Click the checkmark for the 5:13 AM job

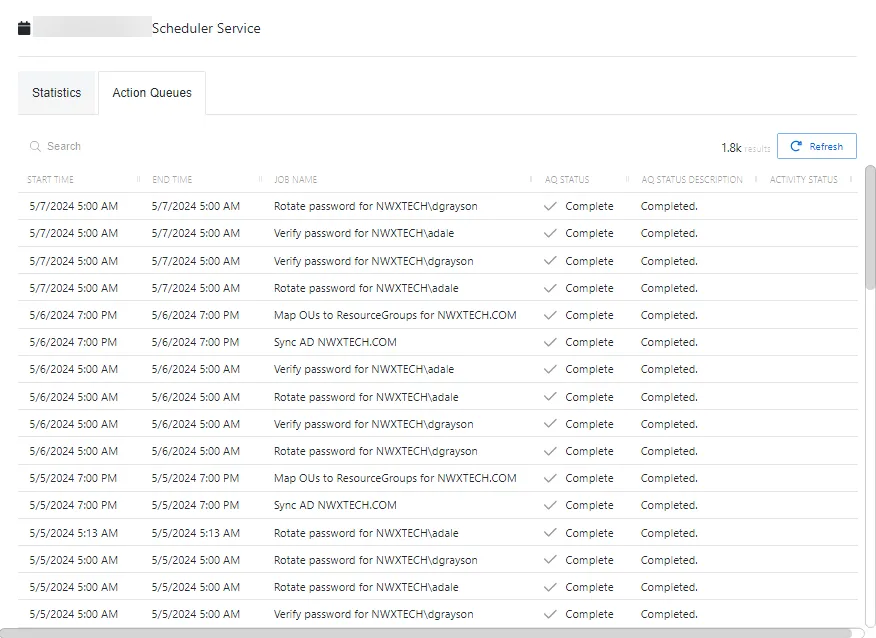click(x=550, y=533)
